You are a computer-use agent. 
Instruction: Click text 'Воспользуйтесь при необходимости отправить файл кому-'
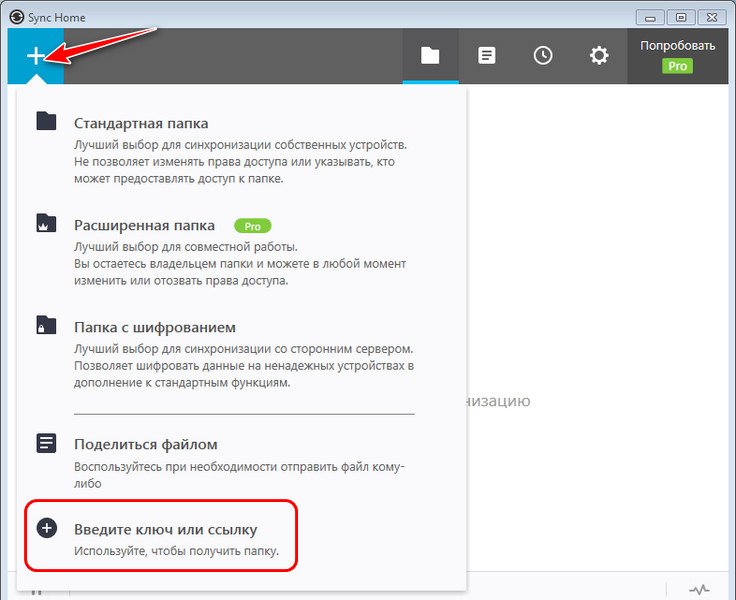239,467
